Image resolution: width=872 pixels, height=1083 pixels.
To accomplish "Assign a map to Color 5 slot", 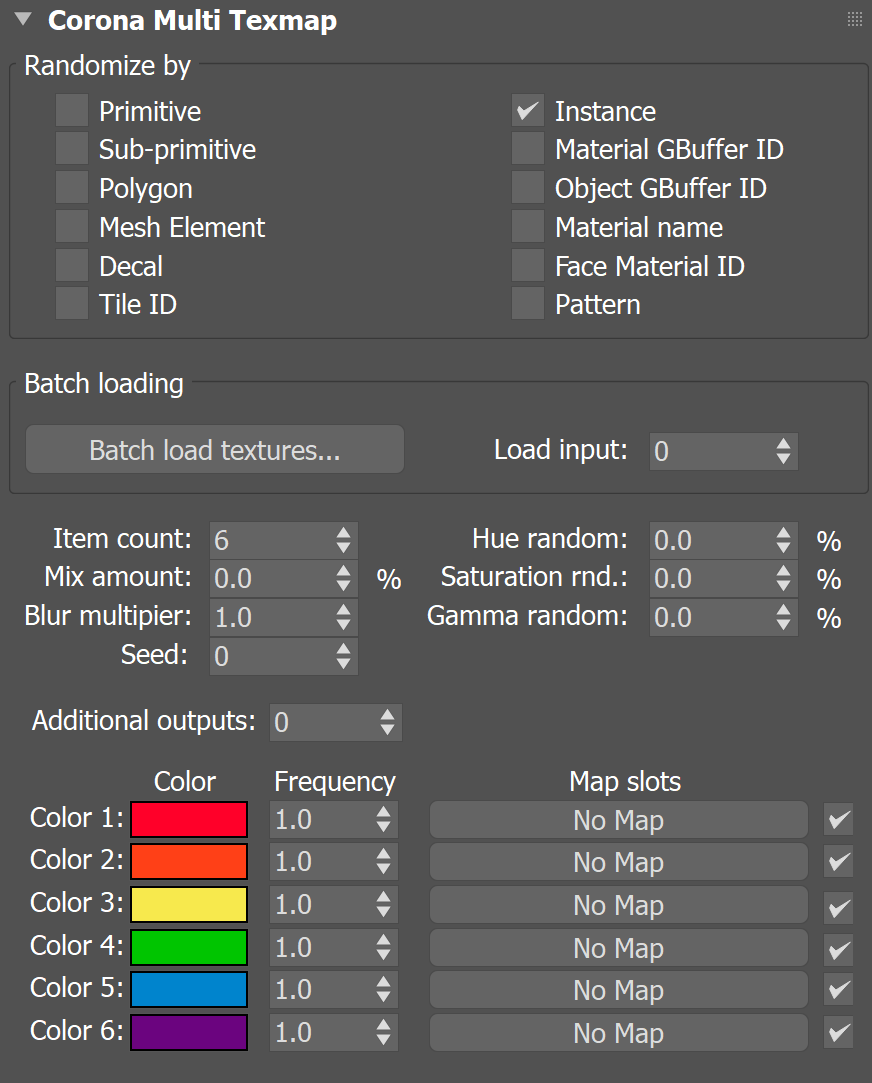I will [619, 990].
